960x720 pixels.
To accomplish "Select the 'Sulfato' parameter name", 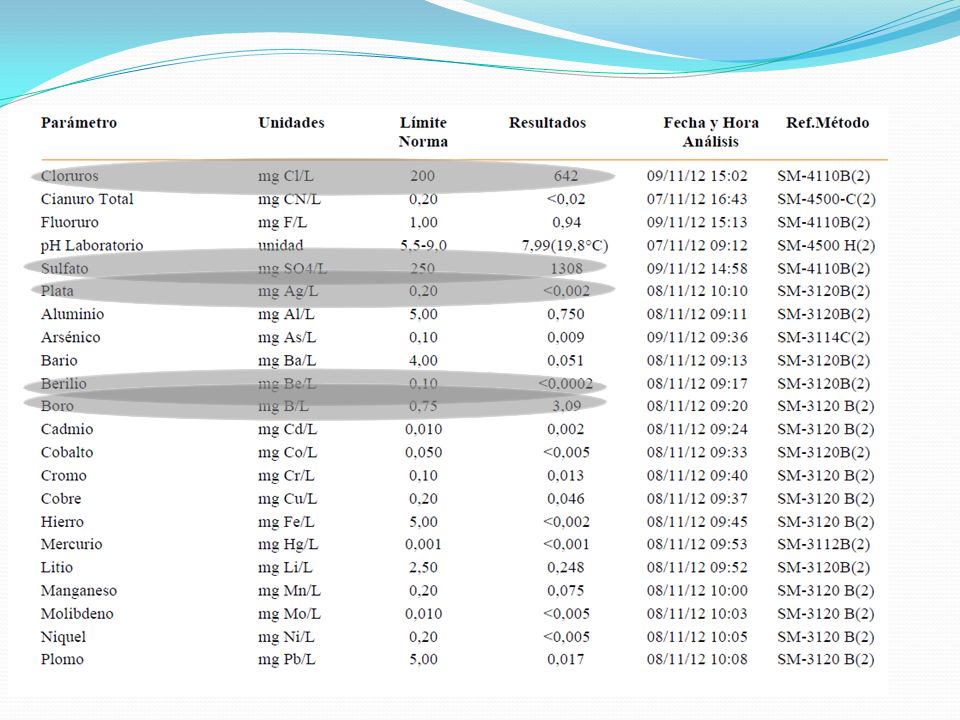I will (64, 268).
